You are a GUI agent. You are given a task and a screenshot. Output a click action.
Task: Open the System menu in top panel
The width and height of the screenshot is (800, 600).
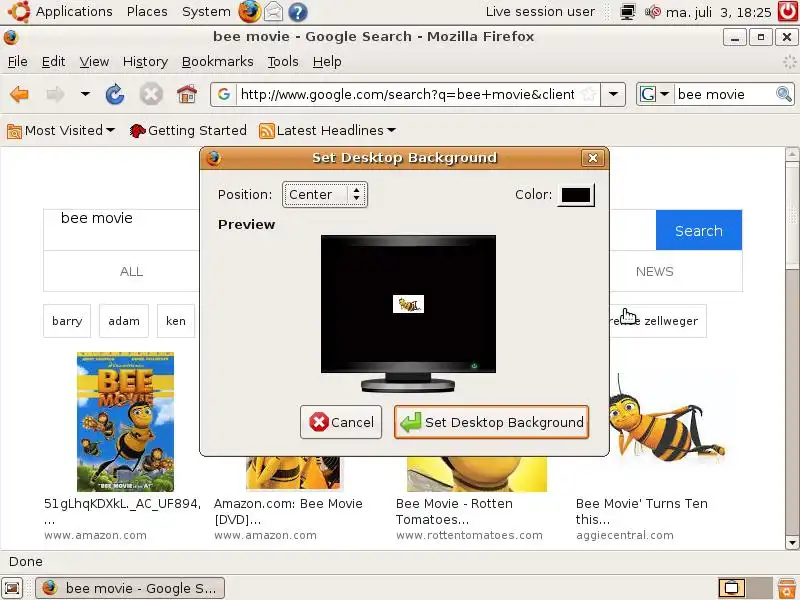(x=206, y=12)
